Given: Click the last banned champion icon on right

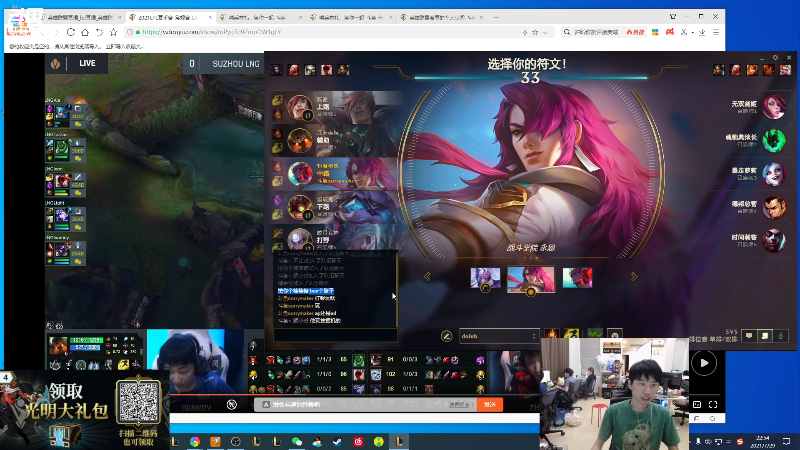Looking at the screenshot, I should 785,69.
